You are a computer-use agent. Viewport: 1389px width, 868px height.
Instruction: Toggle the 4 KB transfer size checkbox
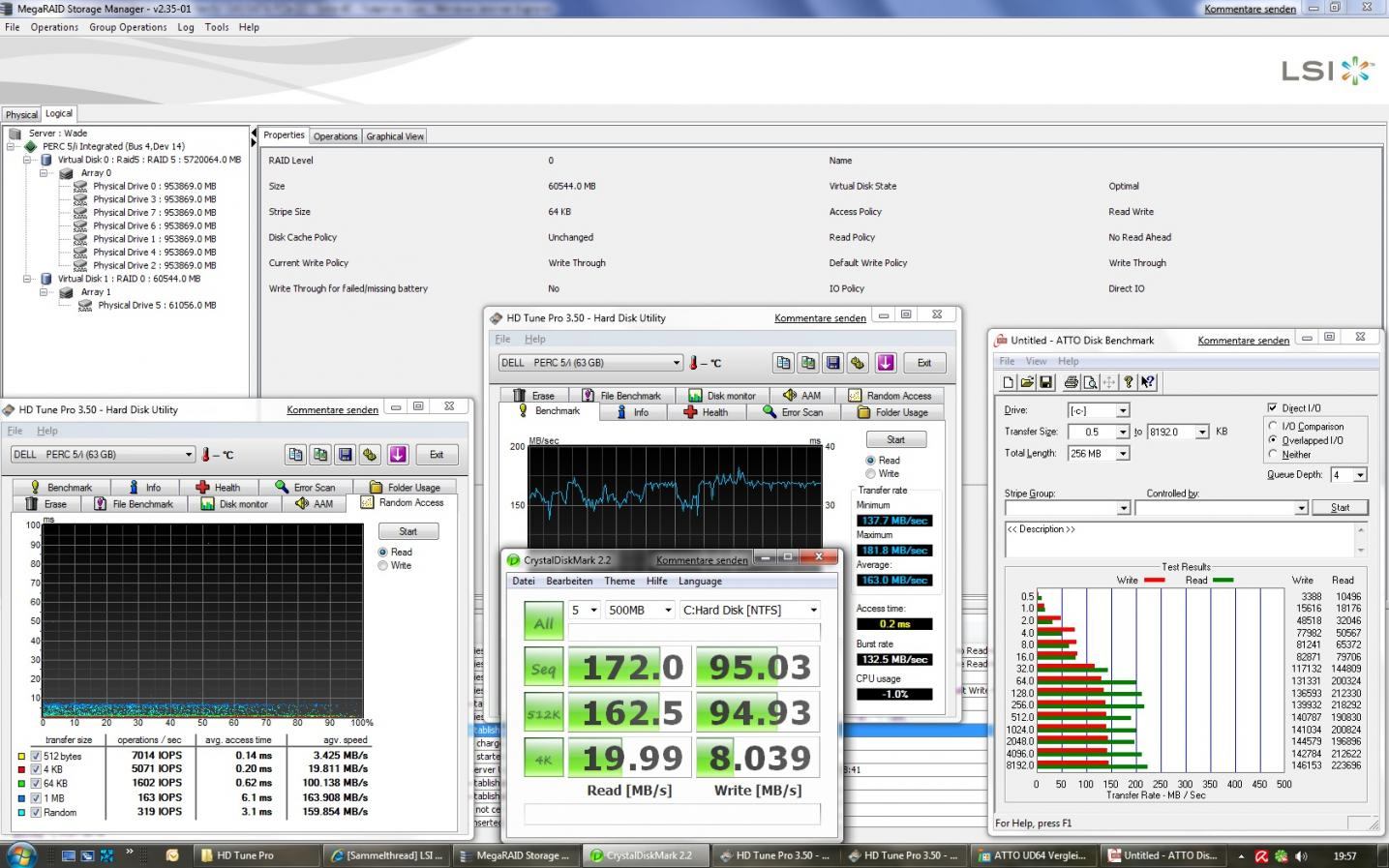coord(36,770)
